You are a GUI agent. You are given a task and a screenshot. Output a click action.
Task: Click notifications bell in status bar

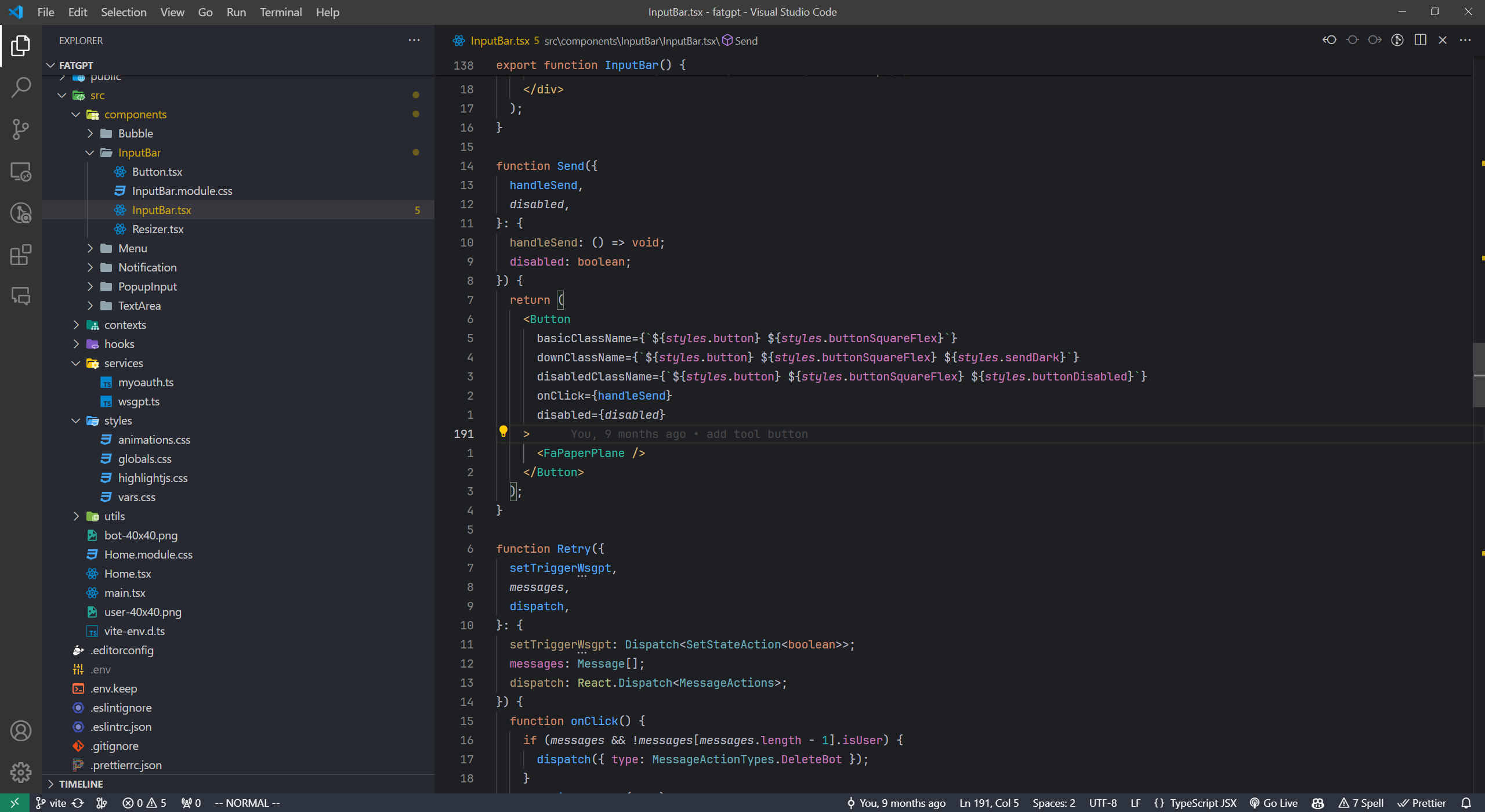pyautogui.click(x=1466, y=803)
